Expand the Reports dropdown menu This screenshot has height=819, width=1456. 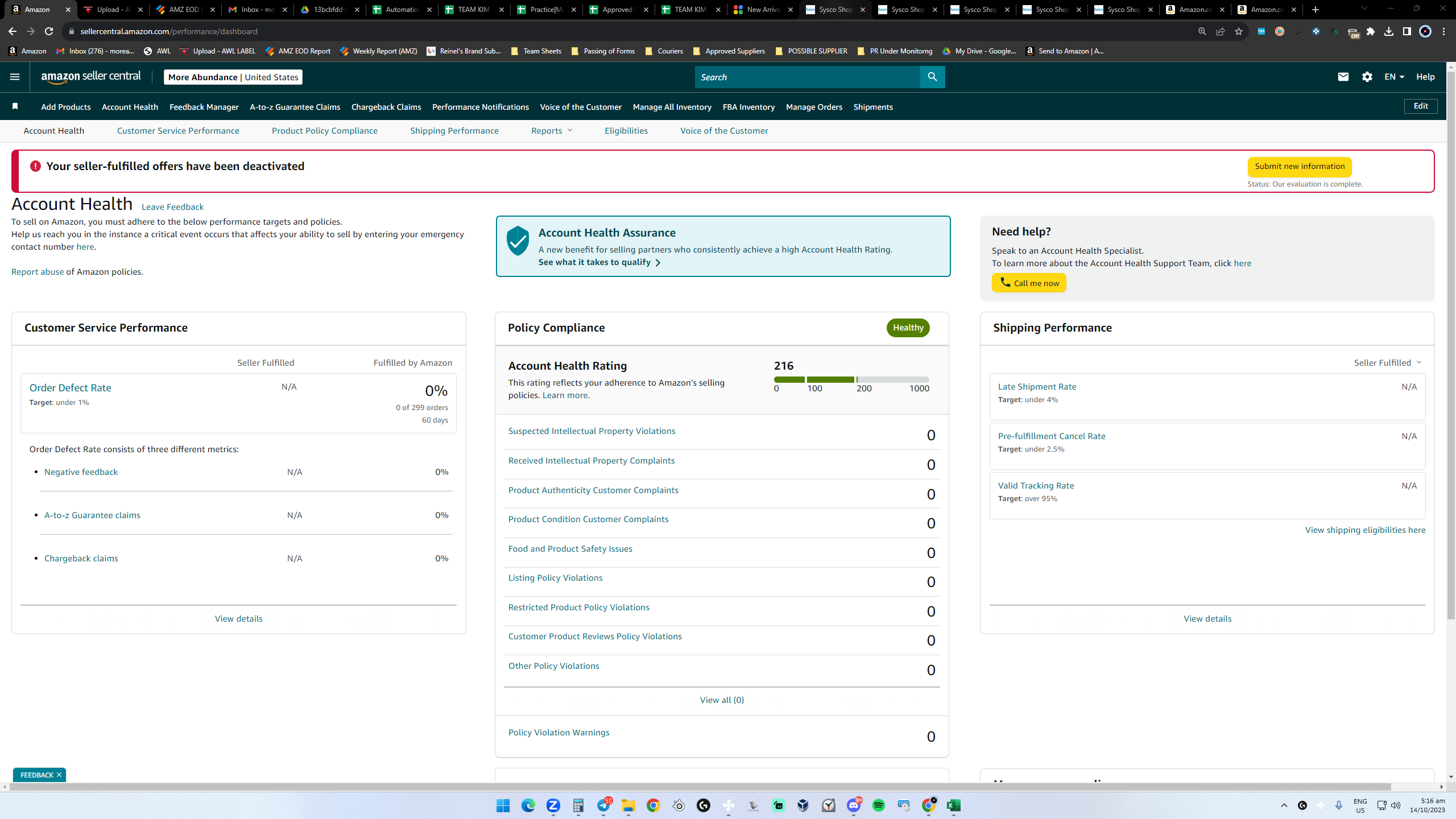point(552,131)
